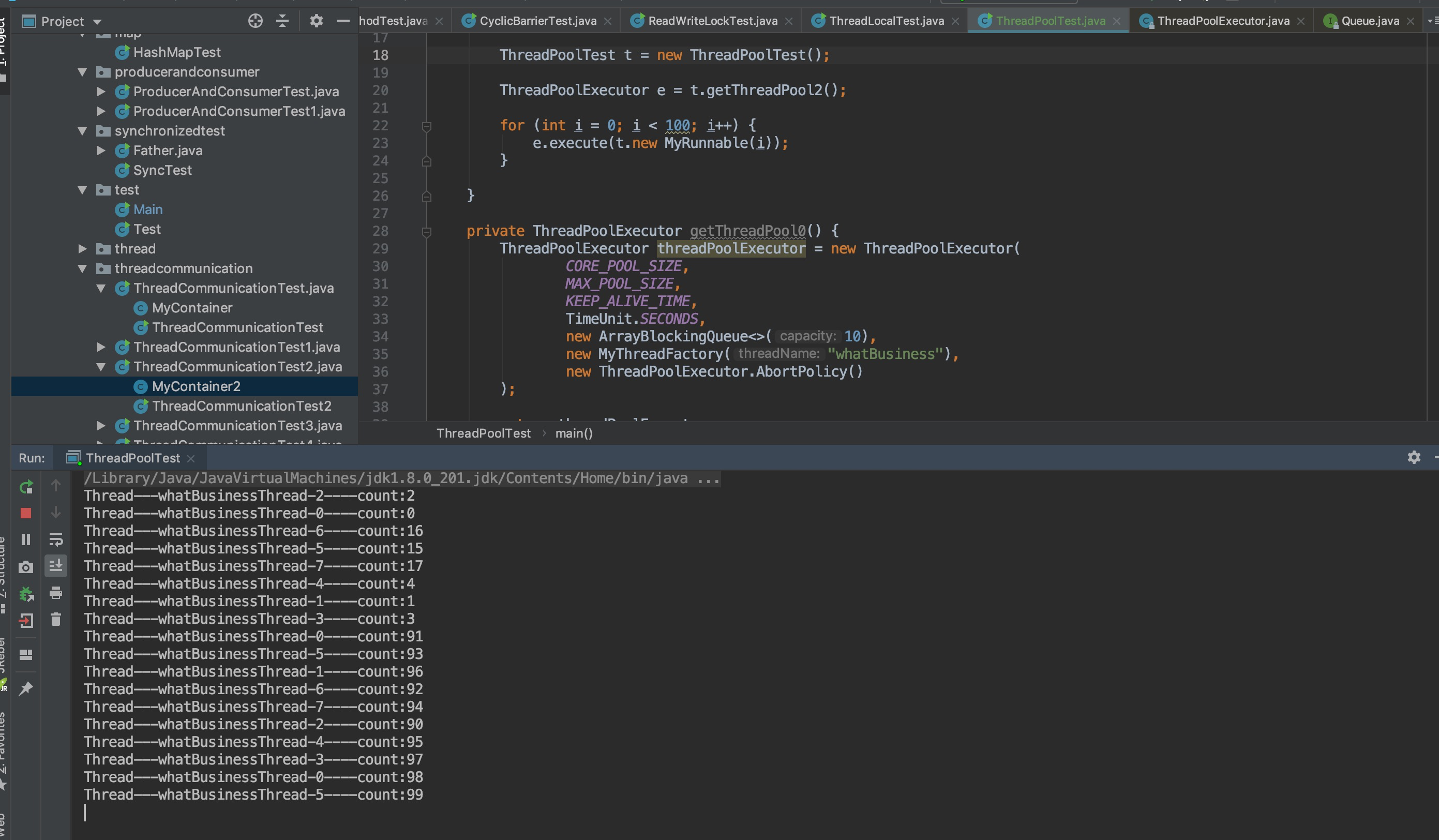Viewport: 1439px width, 840px height.
Task: Fold the for loop at line 22
Action: (x=427, y=126)
